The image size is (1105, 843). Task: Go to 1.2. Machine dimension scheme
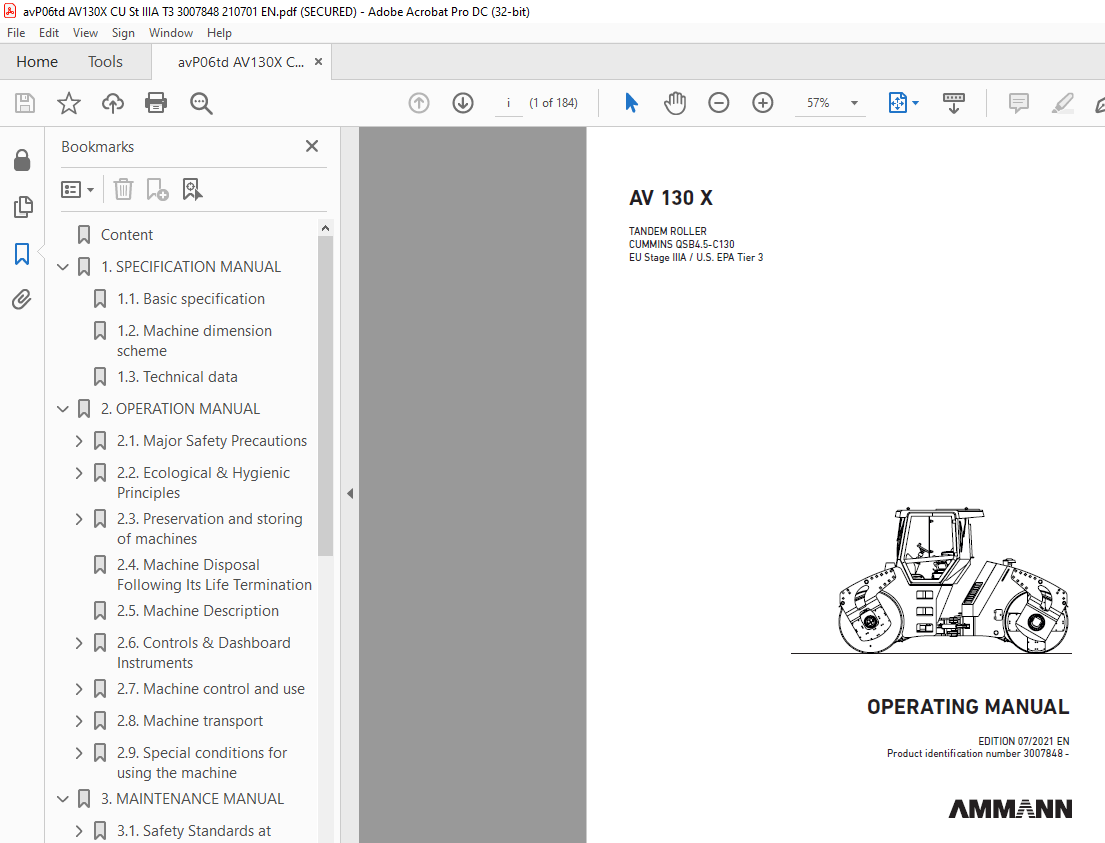(195, 340)
